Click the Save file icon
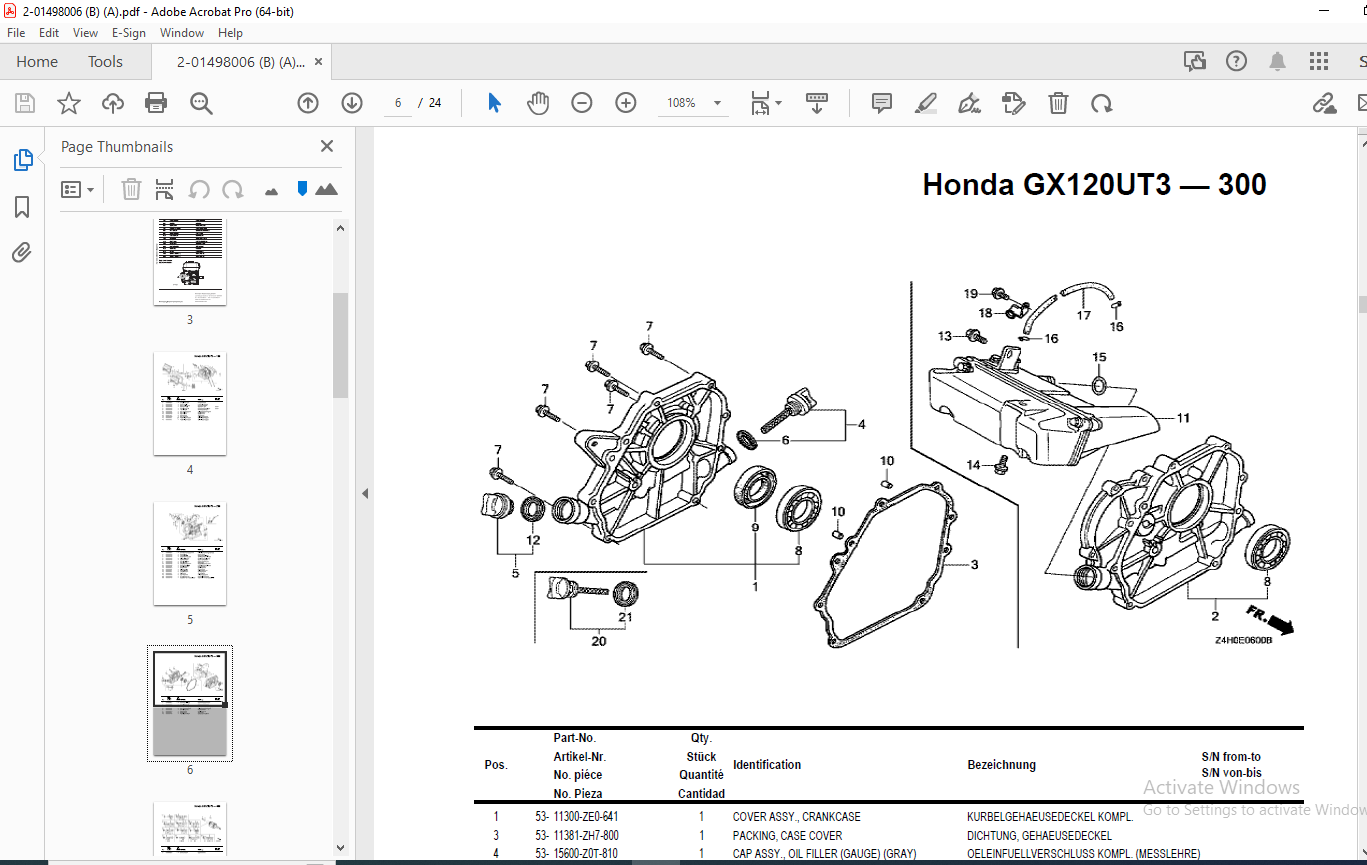 (x=25, y=103)
